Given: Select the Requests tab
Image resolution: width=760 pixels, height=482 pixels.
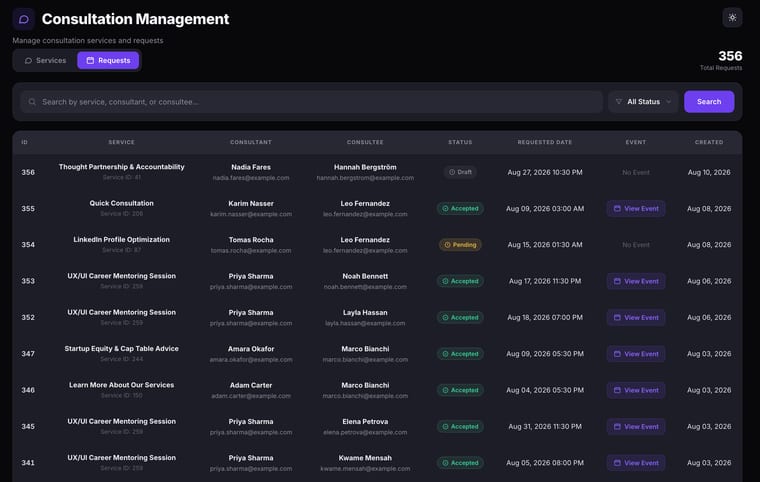Looking at the screenshot, I should (108, 61).
